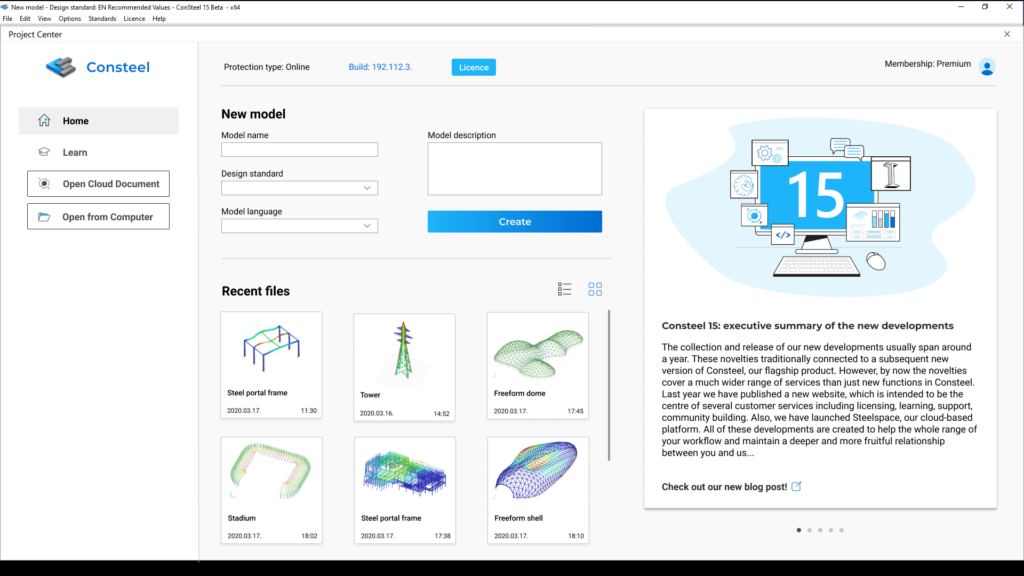
Task: Click the Learn graduation cap icon
Action: (x=44, y=152)
